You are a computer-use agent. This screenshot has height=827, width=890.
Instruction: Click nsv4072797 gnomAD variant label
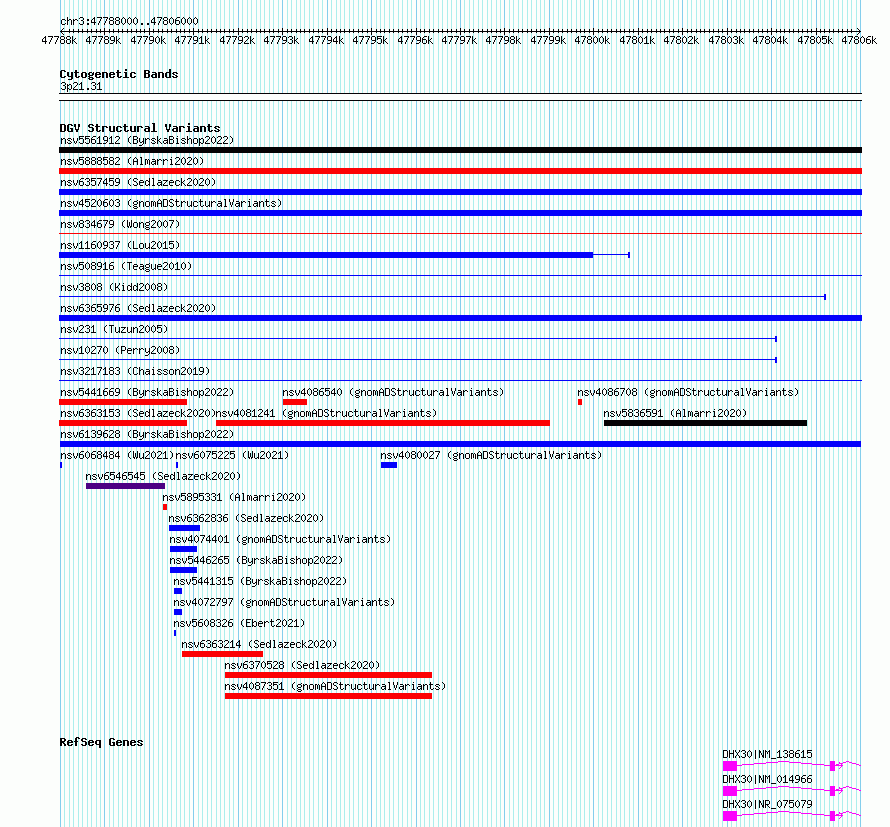click(284, 602)
